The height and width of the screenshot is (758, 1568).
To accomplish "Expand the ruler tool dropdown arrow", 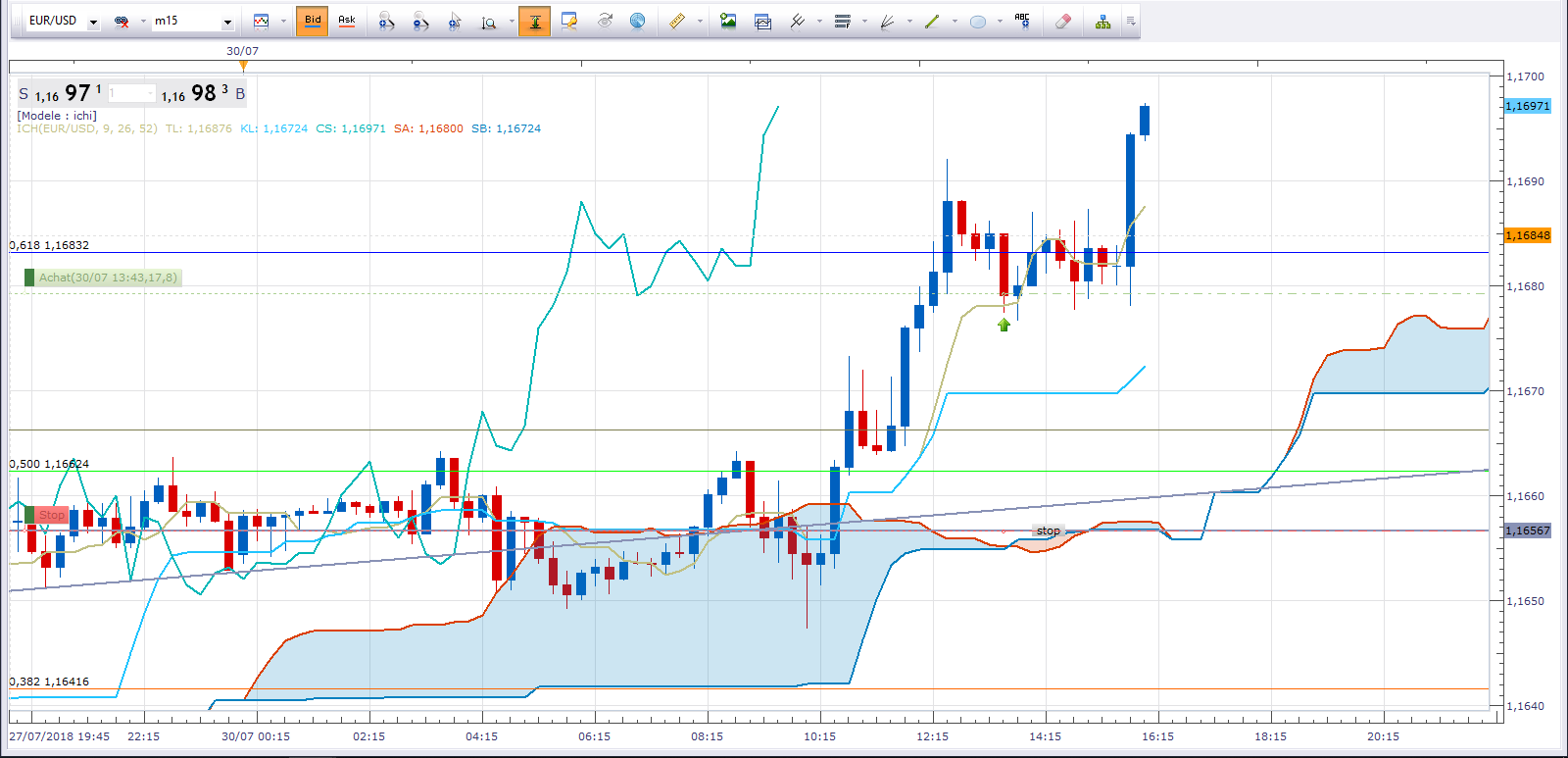I will (700, 22).
